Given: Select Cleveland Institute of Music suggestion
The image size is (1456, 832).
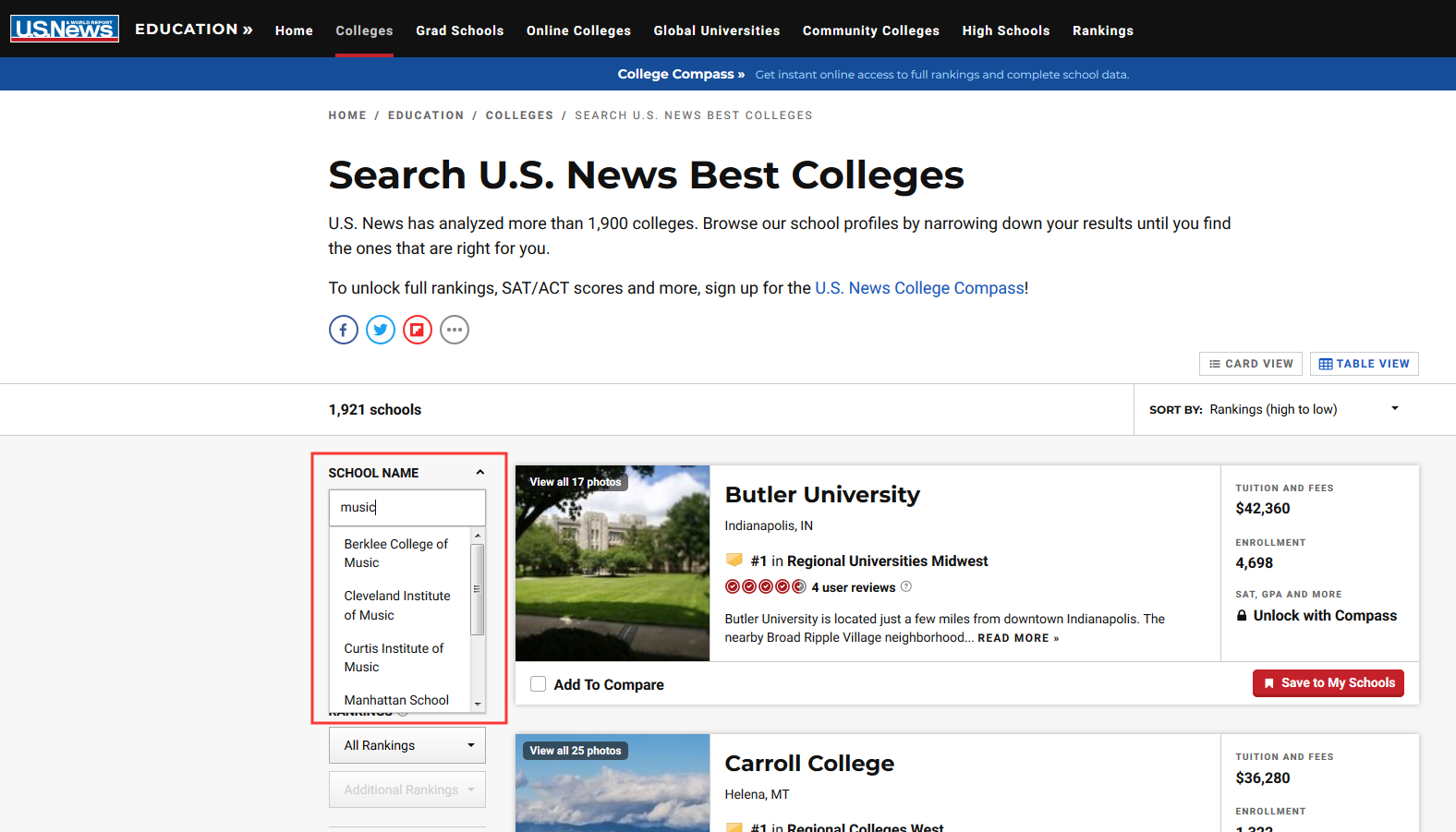Looking at the screenshot, I should (399, 606).
